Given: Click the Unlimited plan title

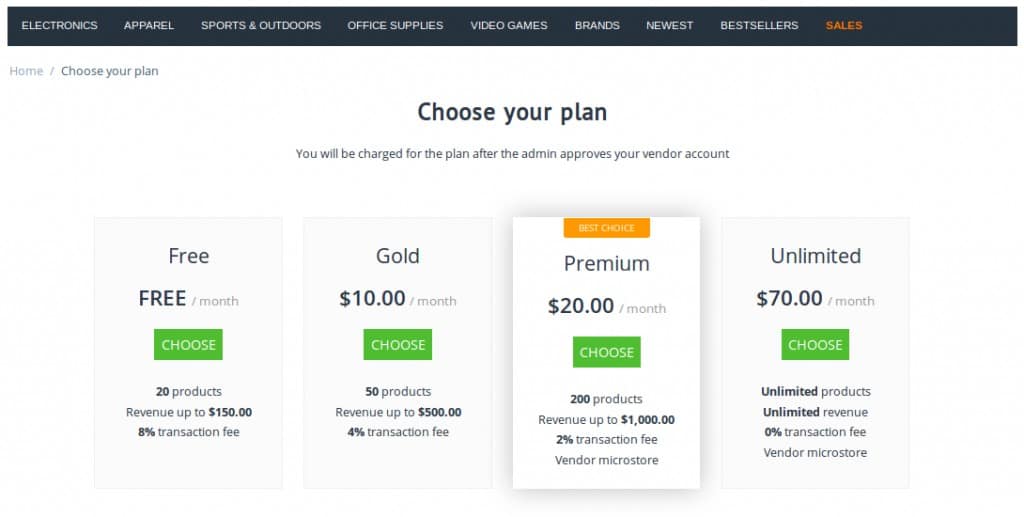Looking at the screenshot, I should tap(816, 256).
